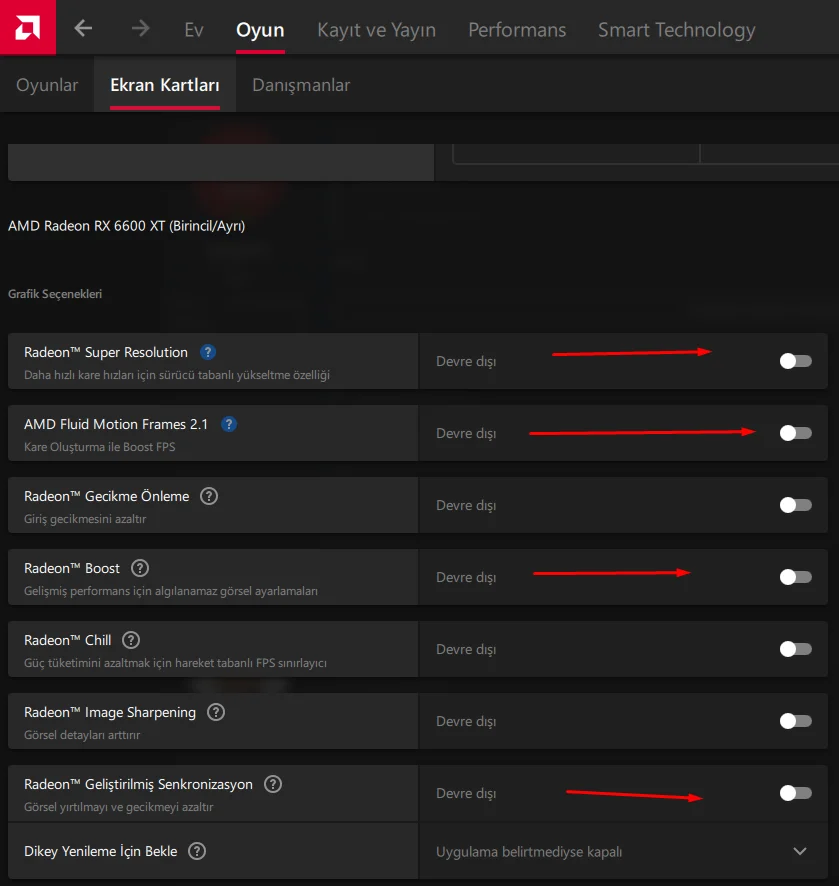The width and height of the screenshot is (839, 886).
Task: Show help for Radeon Chill
Action: point(131,640)
